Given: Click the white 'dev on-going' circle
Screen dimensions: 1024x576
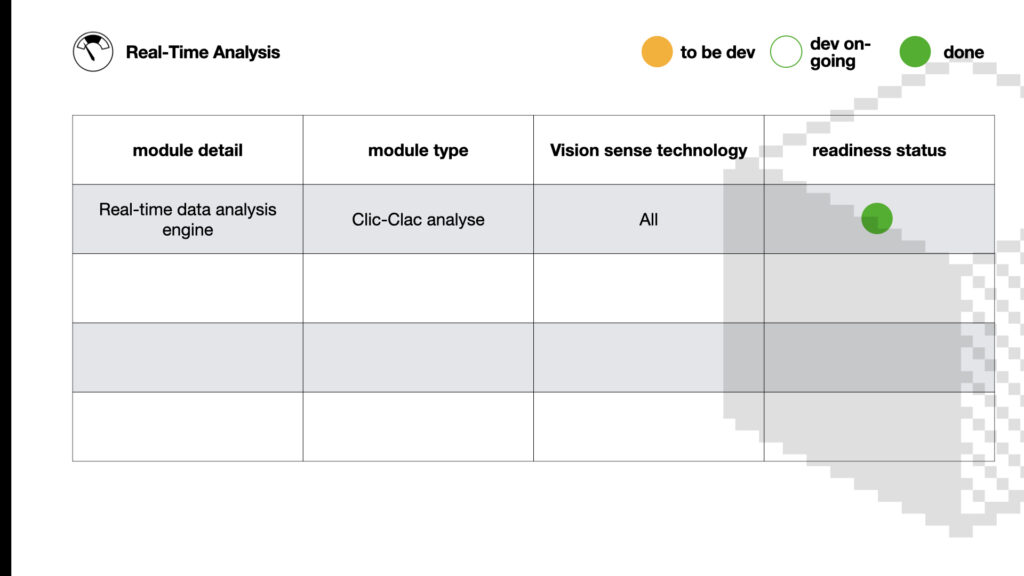Looking at the screenshot, I should click(786, 52).
